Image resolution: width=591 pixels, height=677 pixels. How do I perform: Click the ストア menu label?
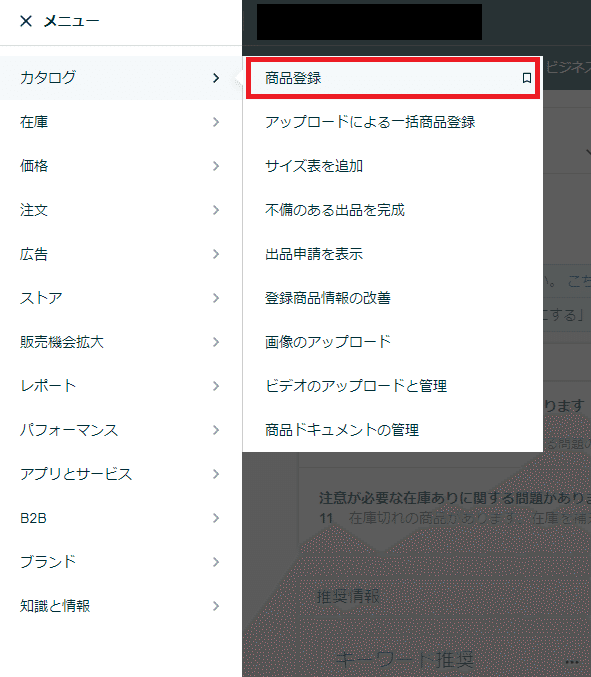point(41,298)
